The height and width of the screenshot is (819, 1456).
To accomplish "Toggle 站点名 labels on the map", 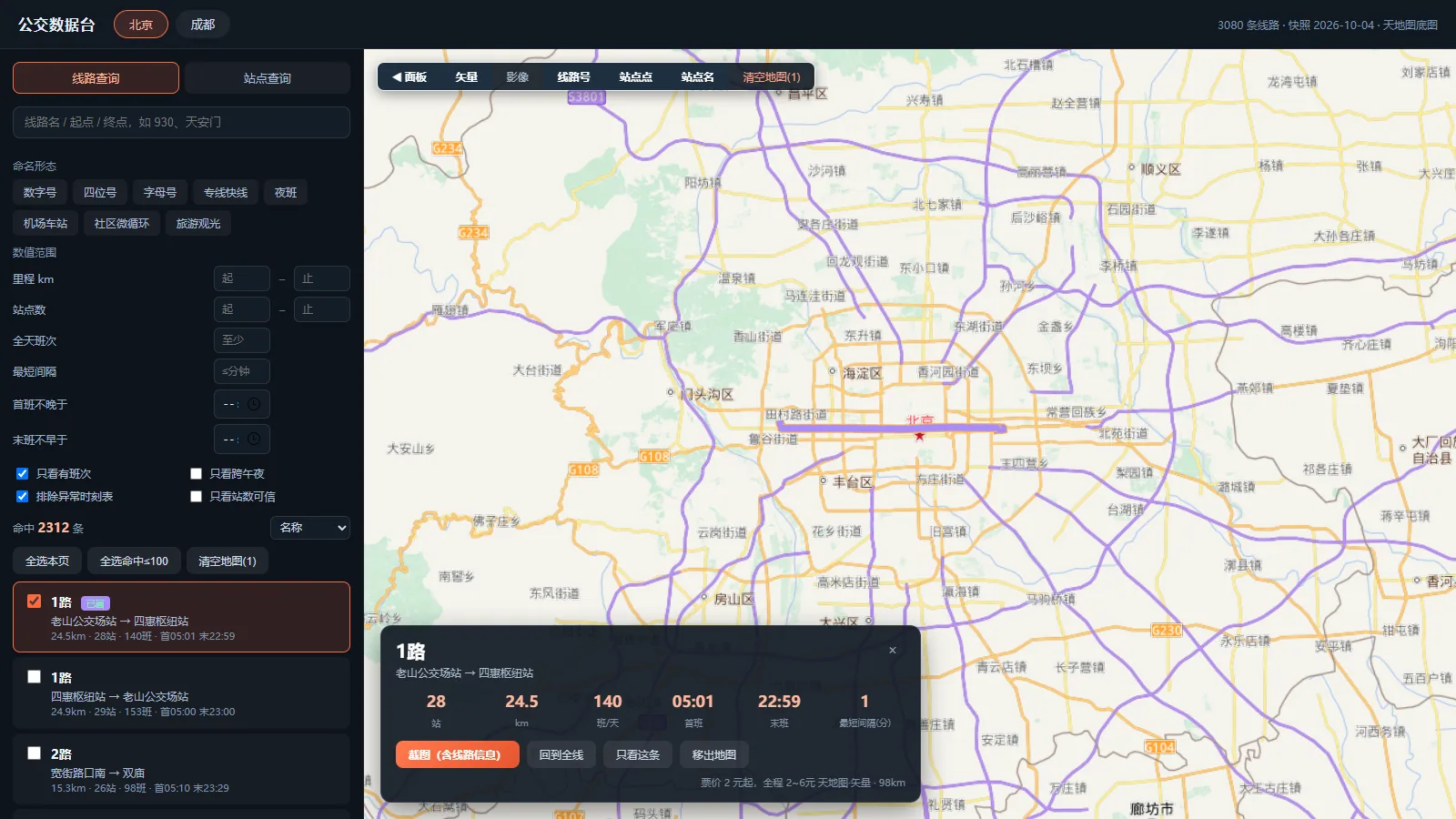I will pyautogui.click(x=698, y=77).
